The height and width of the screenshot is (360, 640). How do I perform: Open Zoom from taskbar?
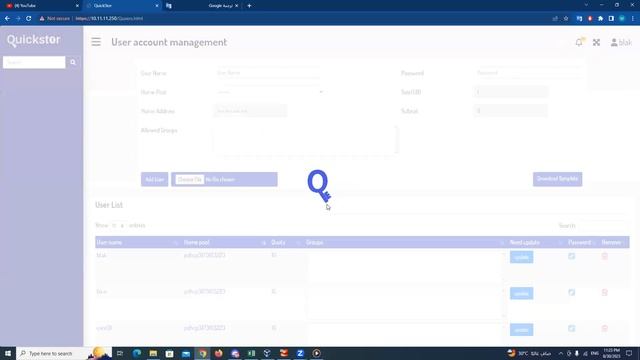(300, 353)
